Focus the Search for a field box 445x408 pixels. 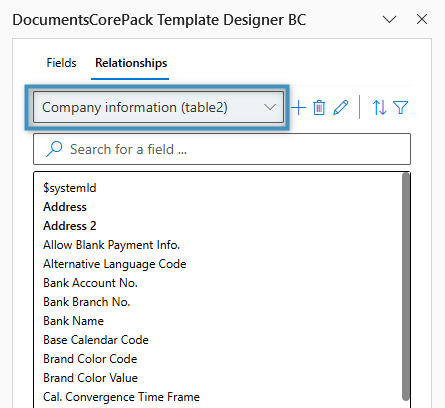pos(222,149)
